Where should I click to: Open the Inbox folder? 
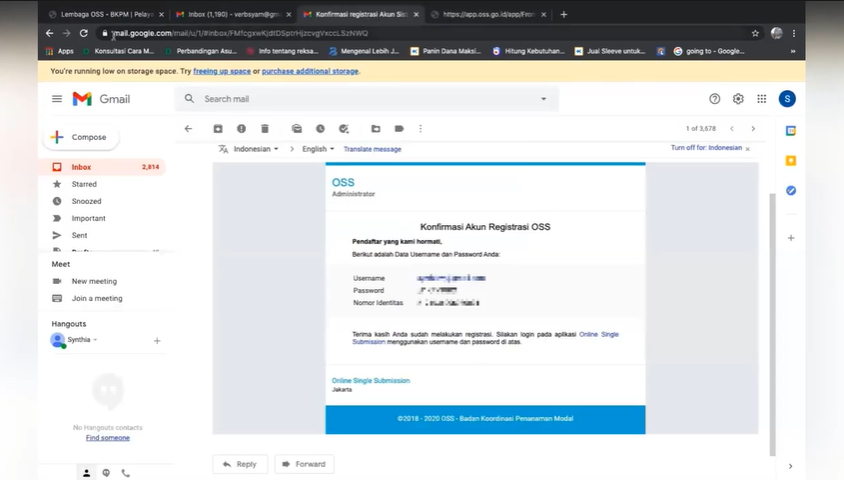click(x=102, y=167)
